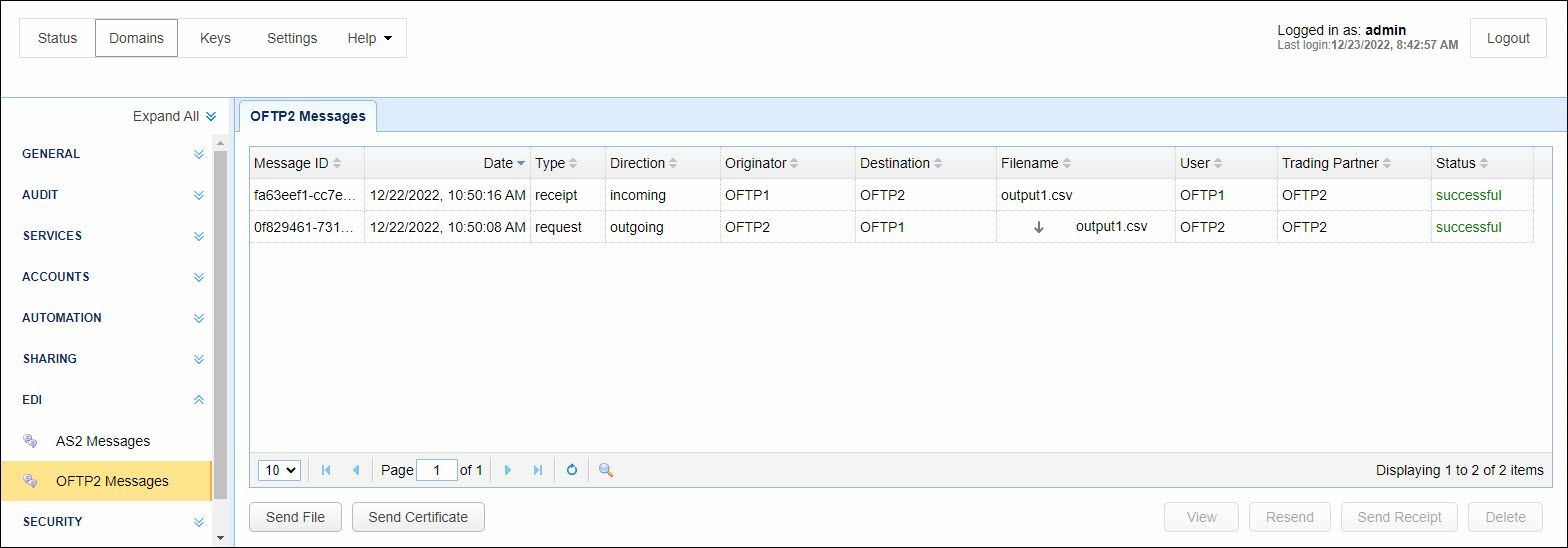Screen dimensions: 1568x548
Task: Open the search magnifier in pager
Action: coord(605,470)
